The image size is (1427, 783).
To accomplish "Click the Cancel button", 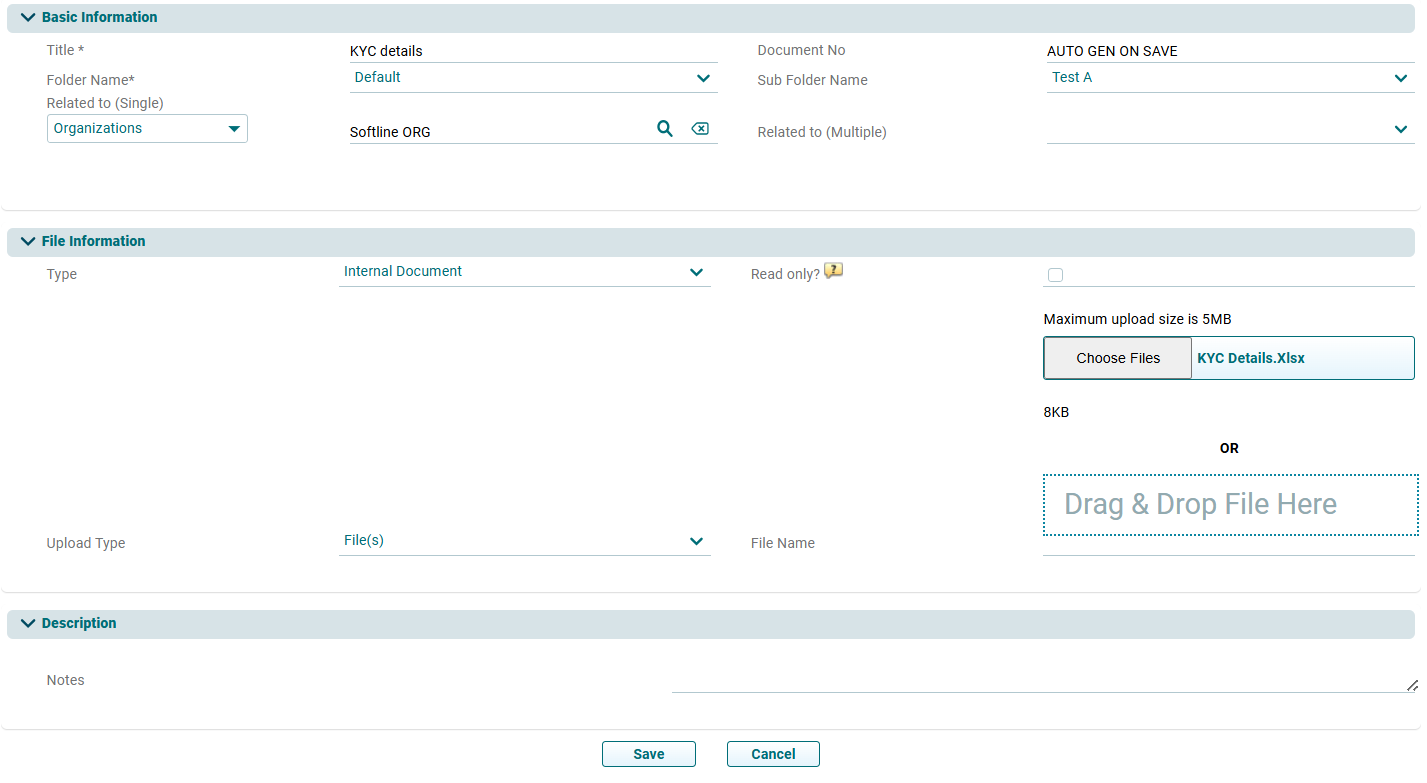I will tap(773, 754).
